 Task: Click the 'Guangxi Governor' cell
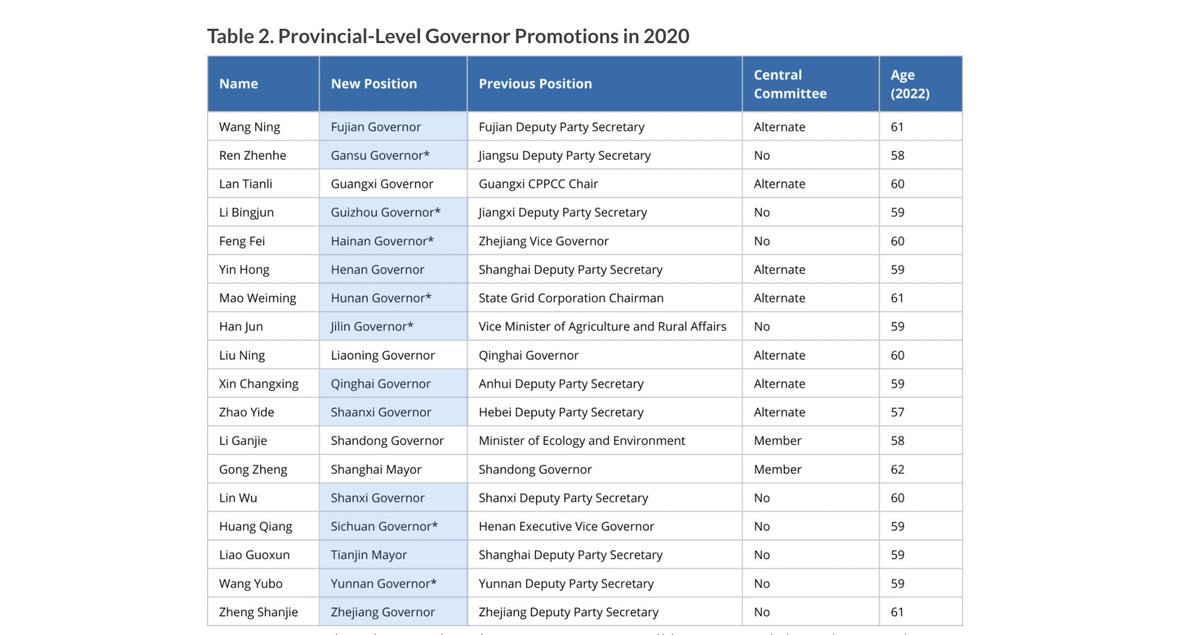[393, 184]
